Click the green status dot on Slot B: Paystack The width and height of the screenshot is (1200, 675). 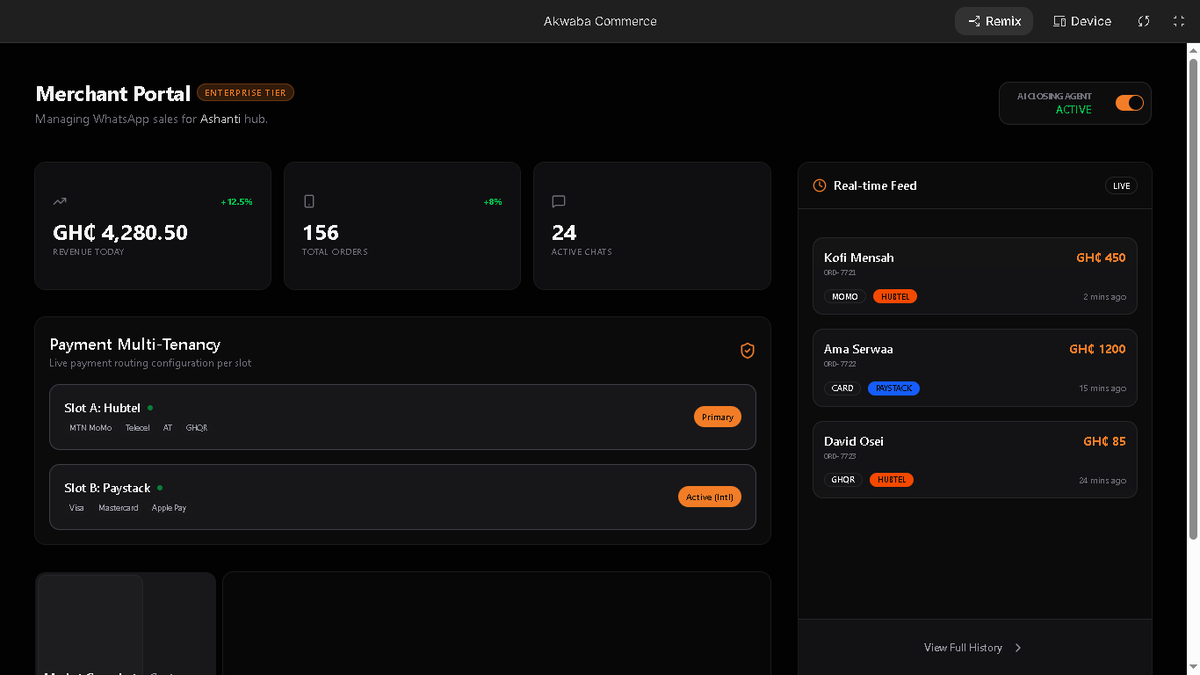pos(160,487)
